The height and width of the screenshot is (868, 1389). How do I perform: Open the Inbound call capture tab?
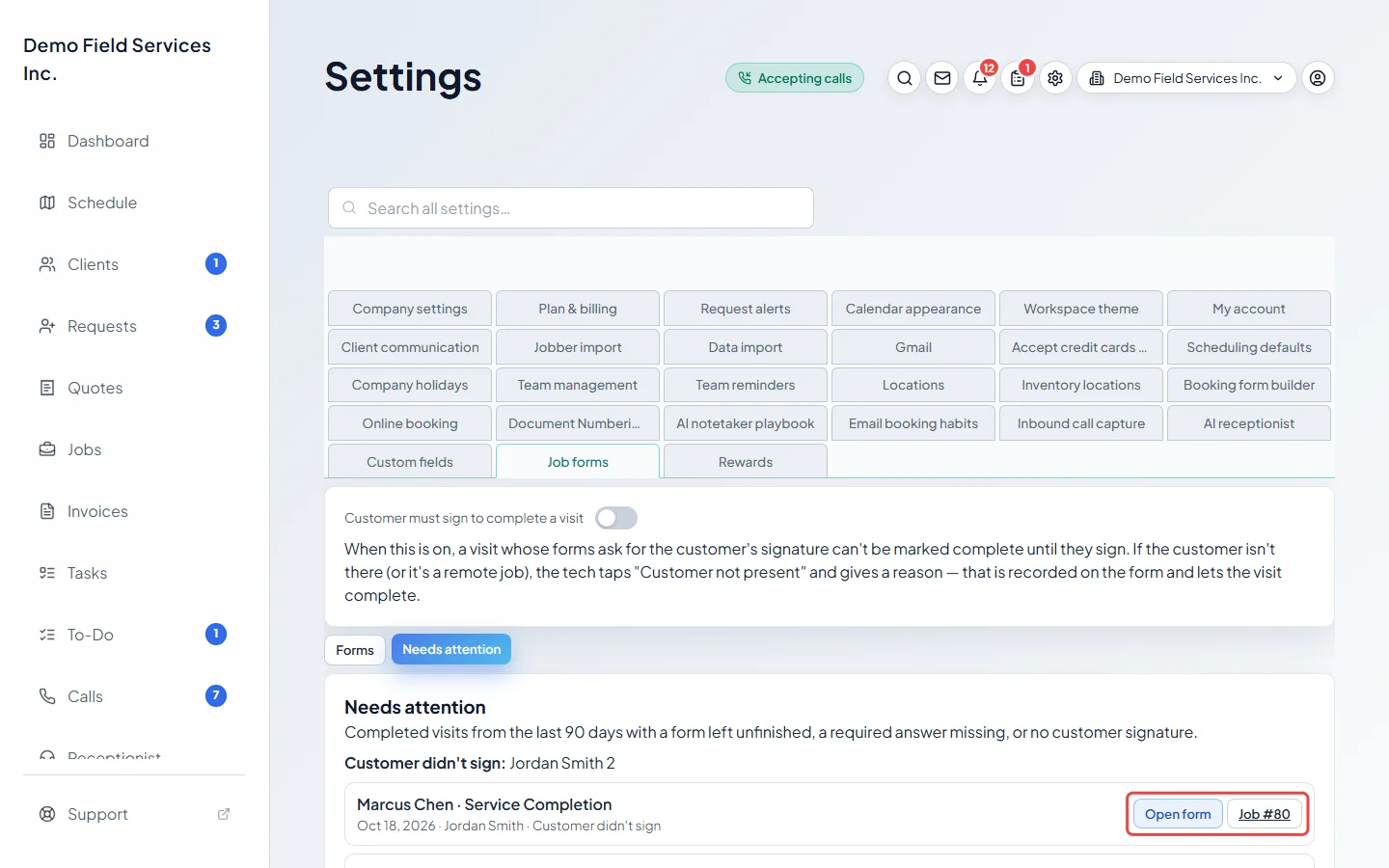[1081, 423]
